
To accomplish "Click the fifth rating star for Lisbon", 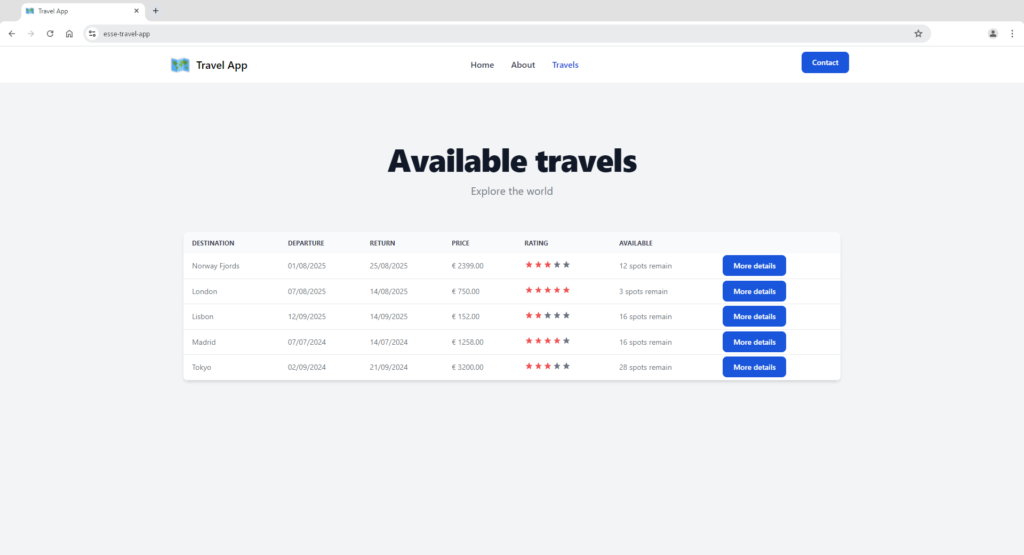I will pos(566,315).
